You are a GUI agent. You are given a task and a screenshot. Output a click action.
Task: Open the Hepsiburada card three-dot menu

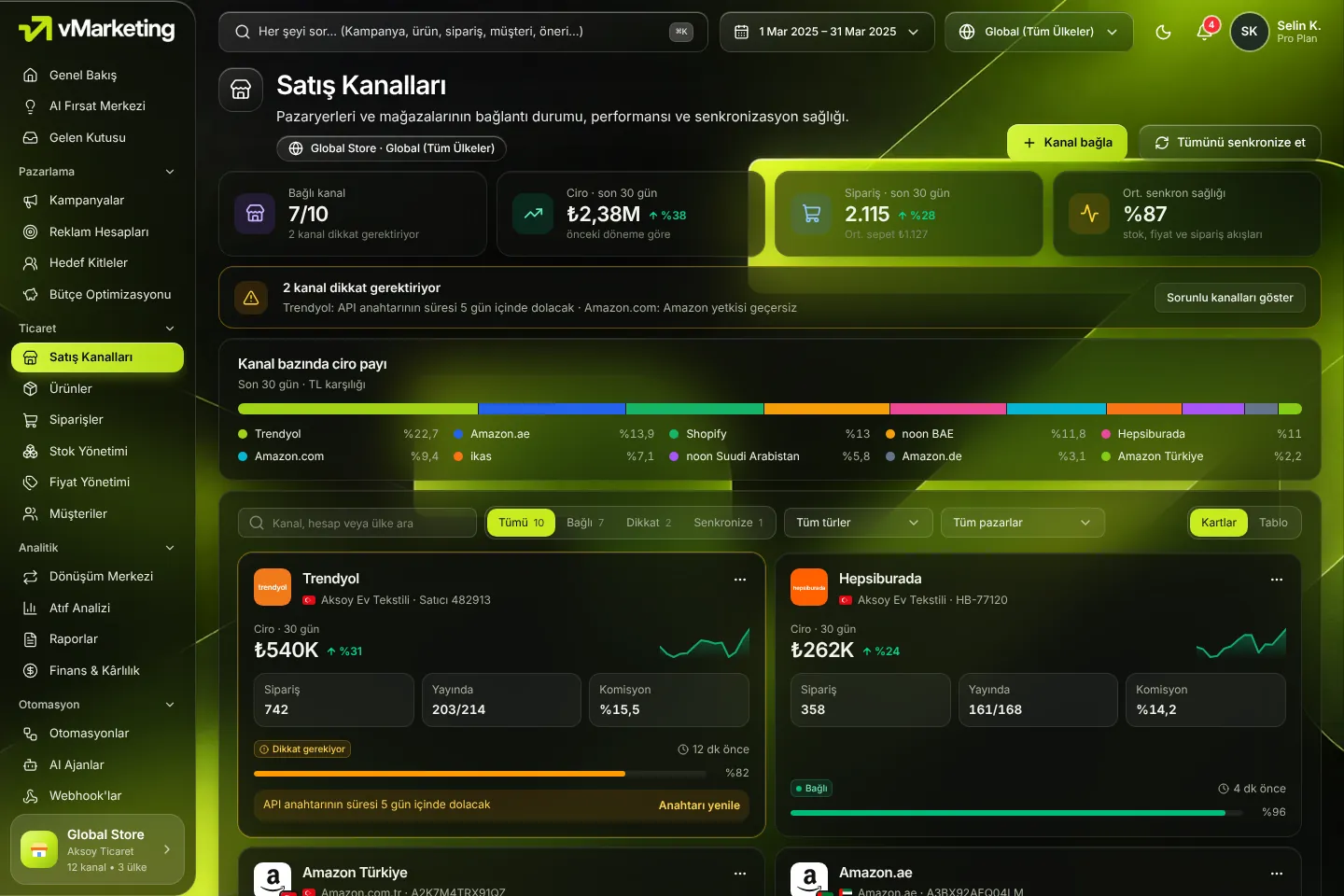1276,580
